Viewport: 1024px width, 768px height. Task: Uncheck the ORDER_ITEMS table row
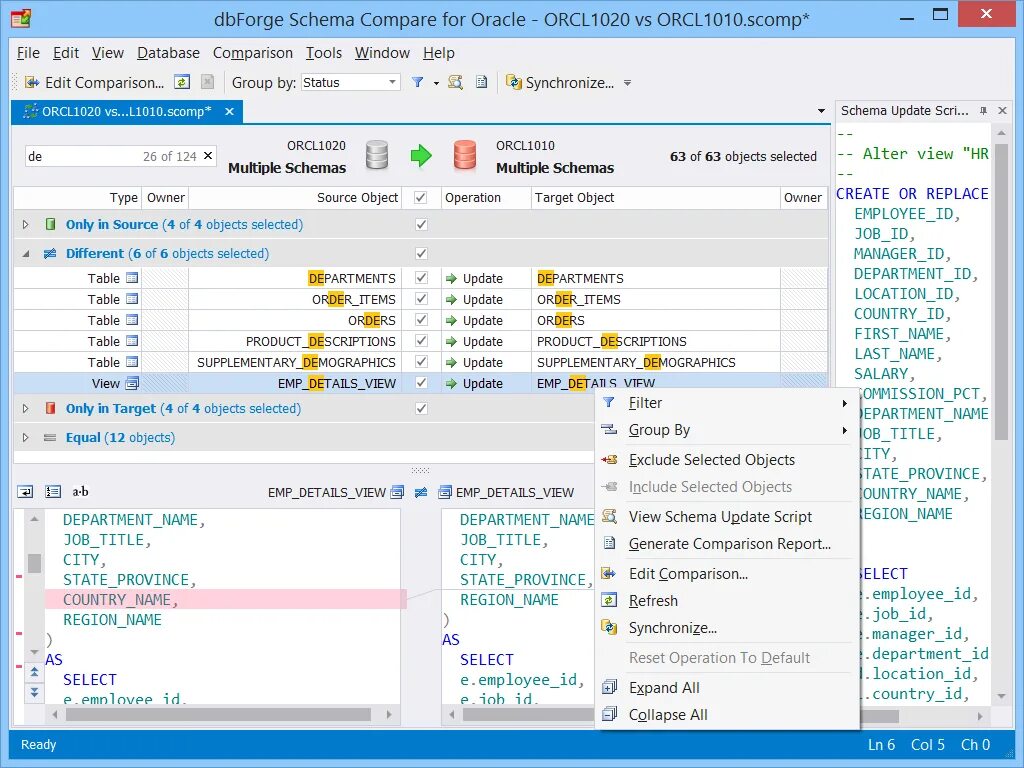pos(421,299)
